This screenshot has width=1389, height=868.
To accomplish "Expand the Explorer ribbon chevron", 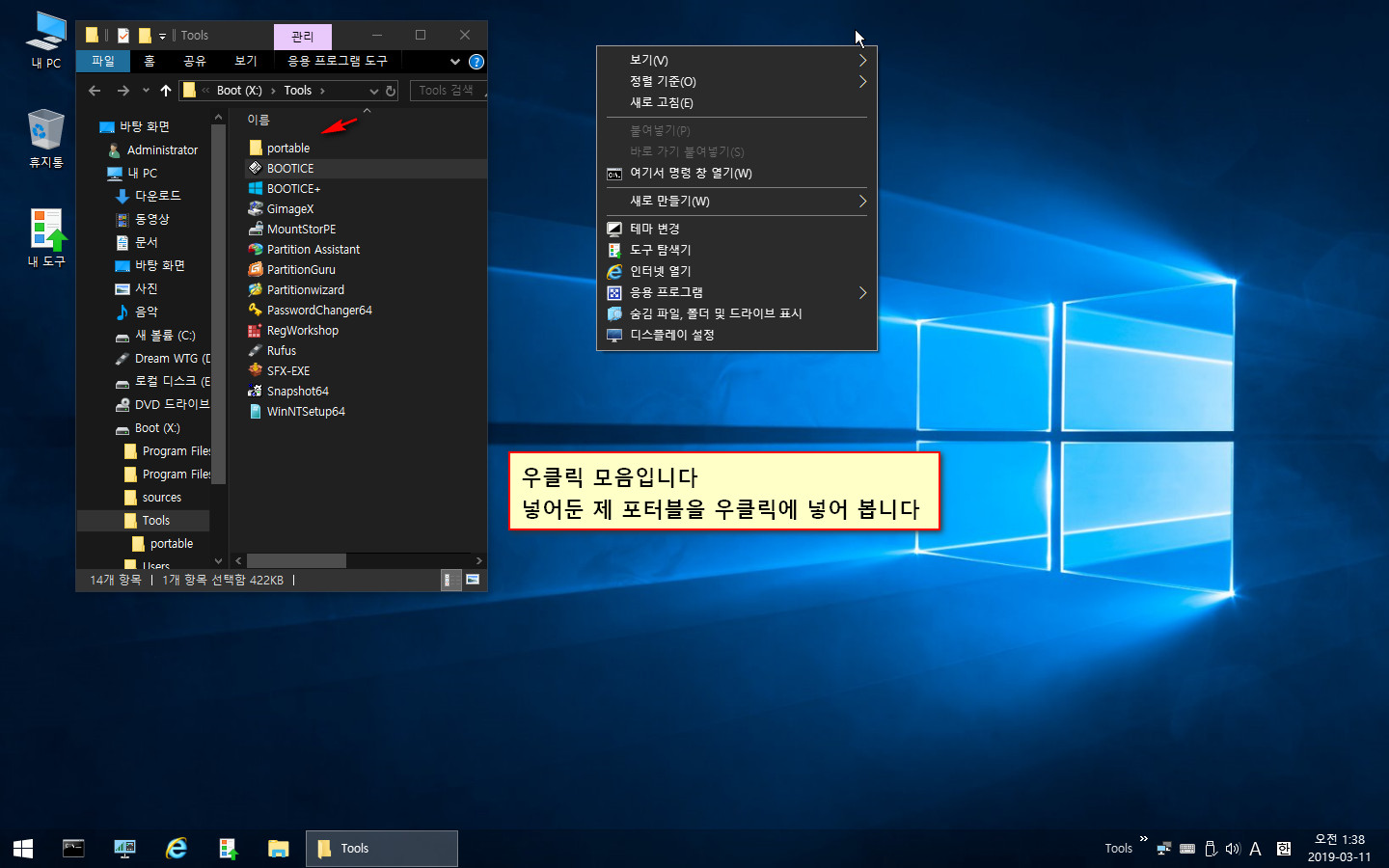I will 455,62.
